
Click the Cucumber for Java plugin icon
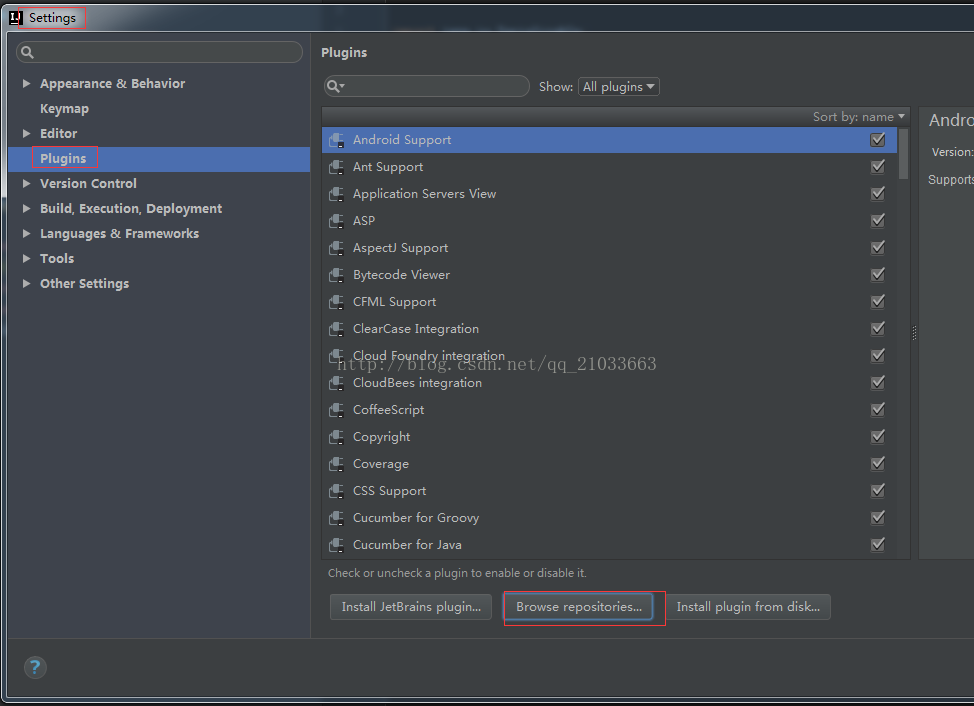pos(336,545)
